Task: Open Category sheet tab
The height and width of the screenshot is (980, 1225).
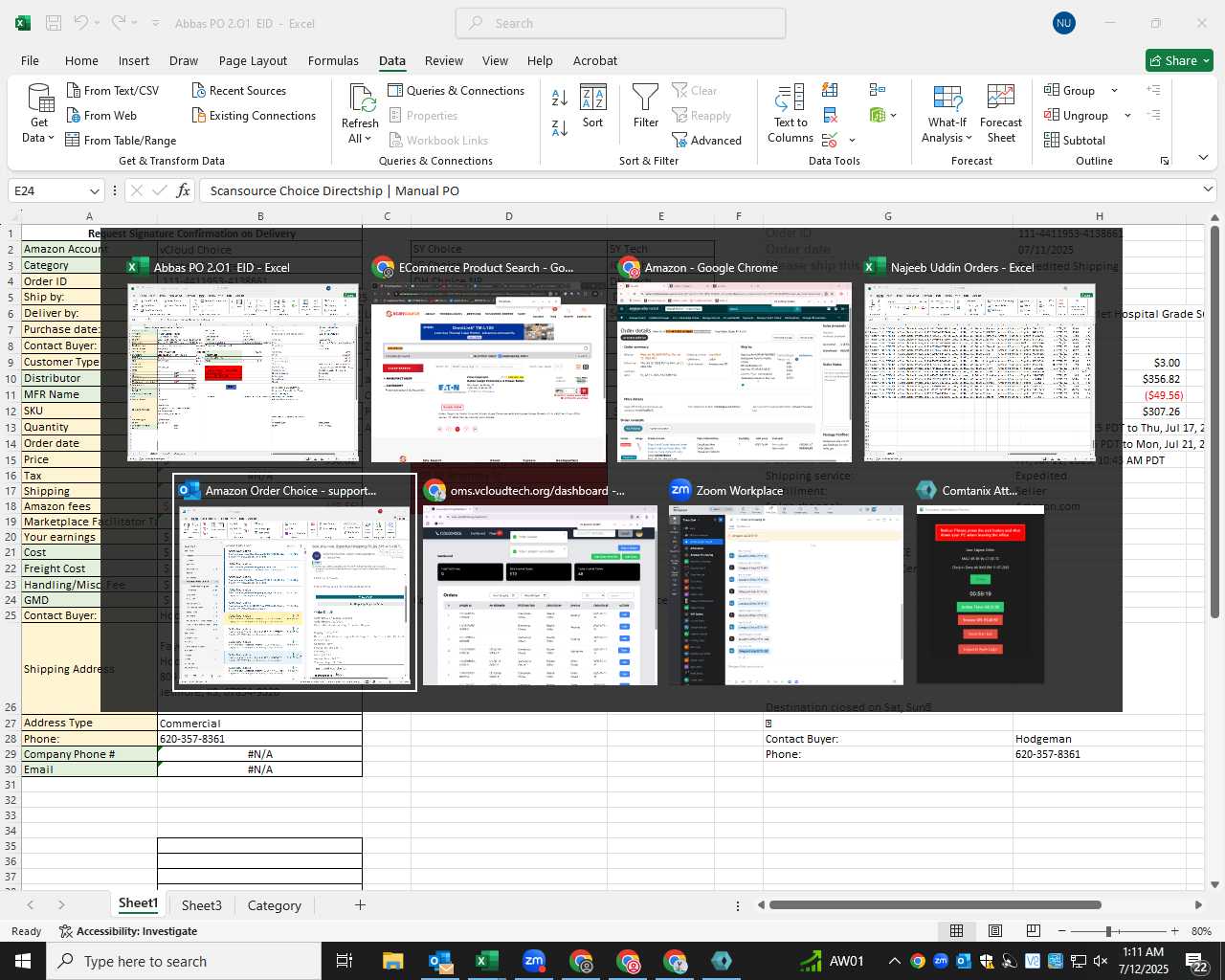Action: click(274, 905)
